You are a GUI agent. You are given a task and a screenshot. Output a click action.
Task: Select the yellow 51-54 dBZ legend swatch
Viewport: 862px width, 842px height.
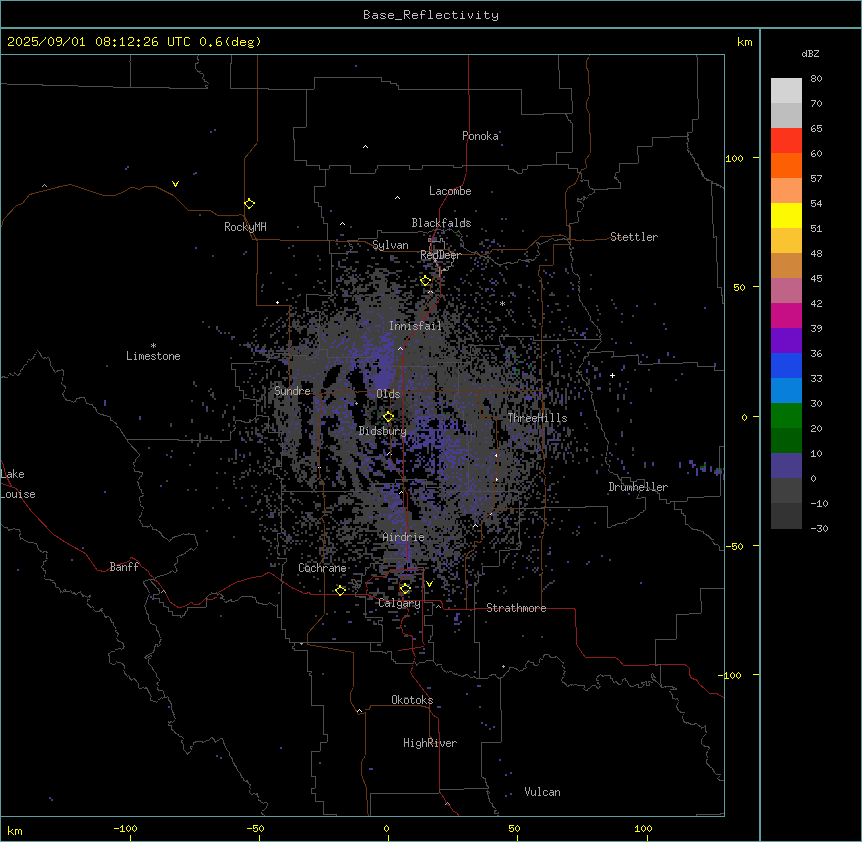(x=786, y=215)
